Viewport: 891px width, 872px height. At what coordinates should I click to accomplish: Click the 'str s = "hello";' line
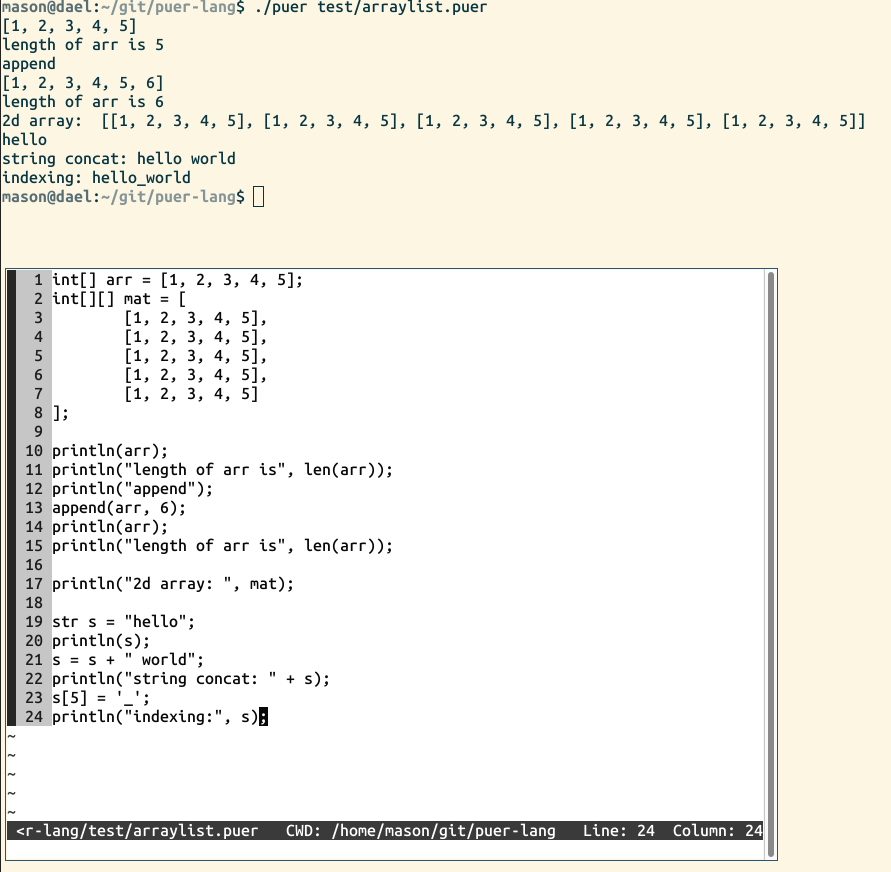(123, 622)
